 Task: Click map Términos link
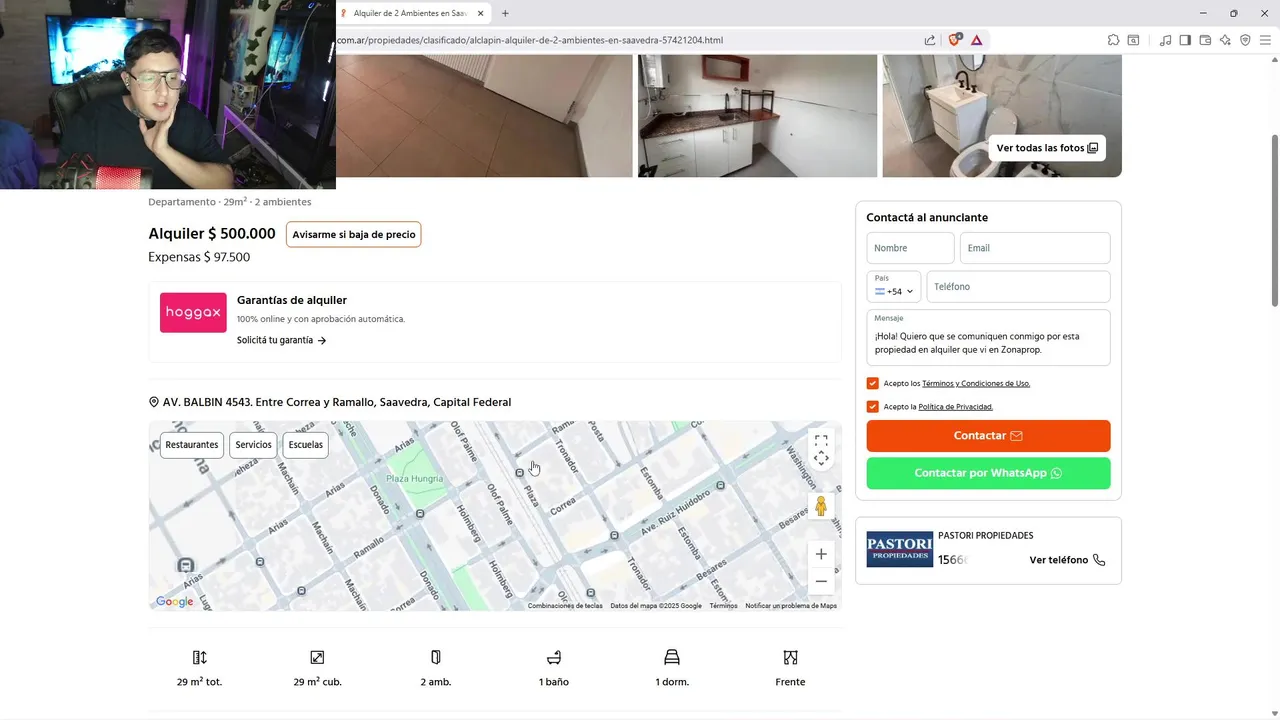coord(723,606)
